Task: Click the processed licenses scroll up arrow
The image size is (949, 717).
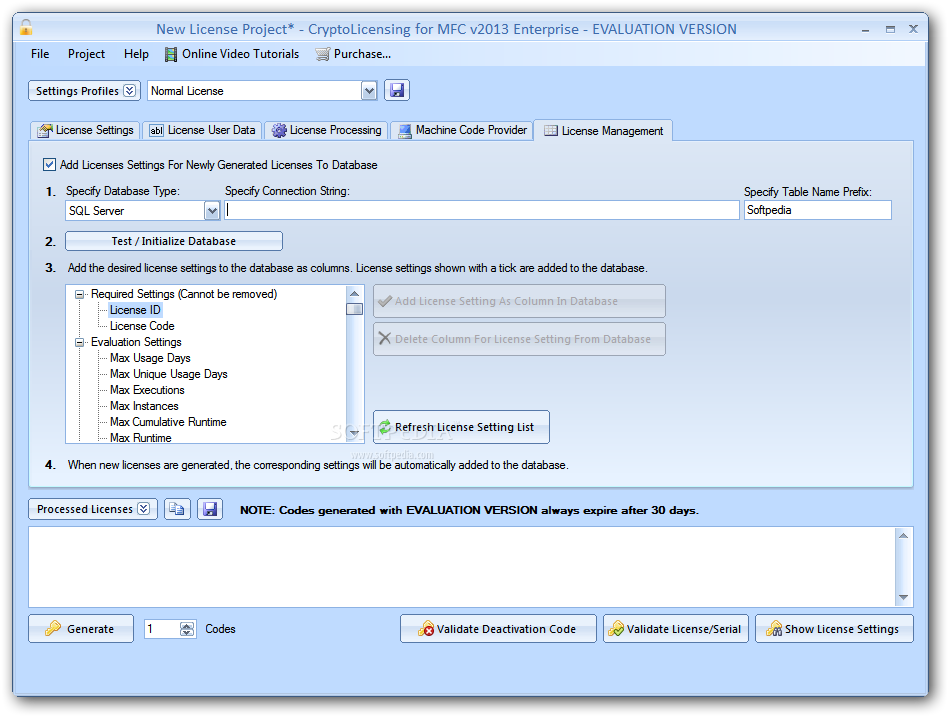Action: click(904, 535)
